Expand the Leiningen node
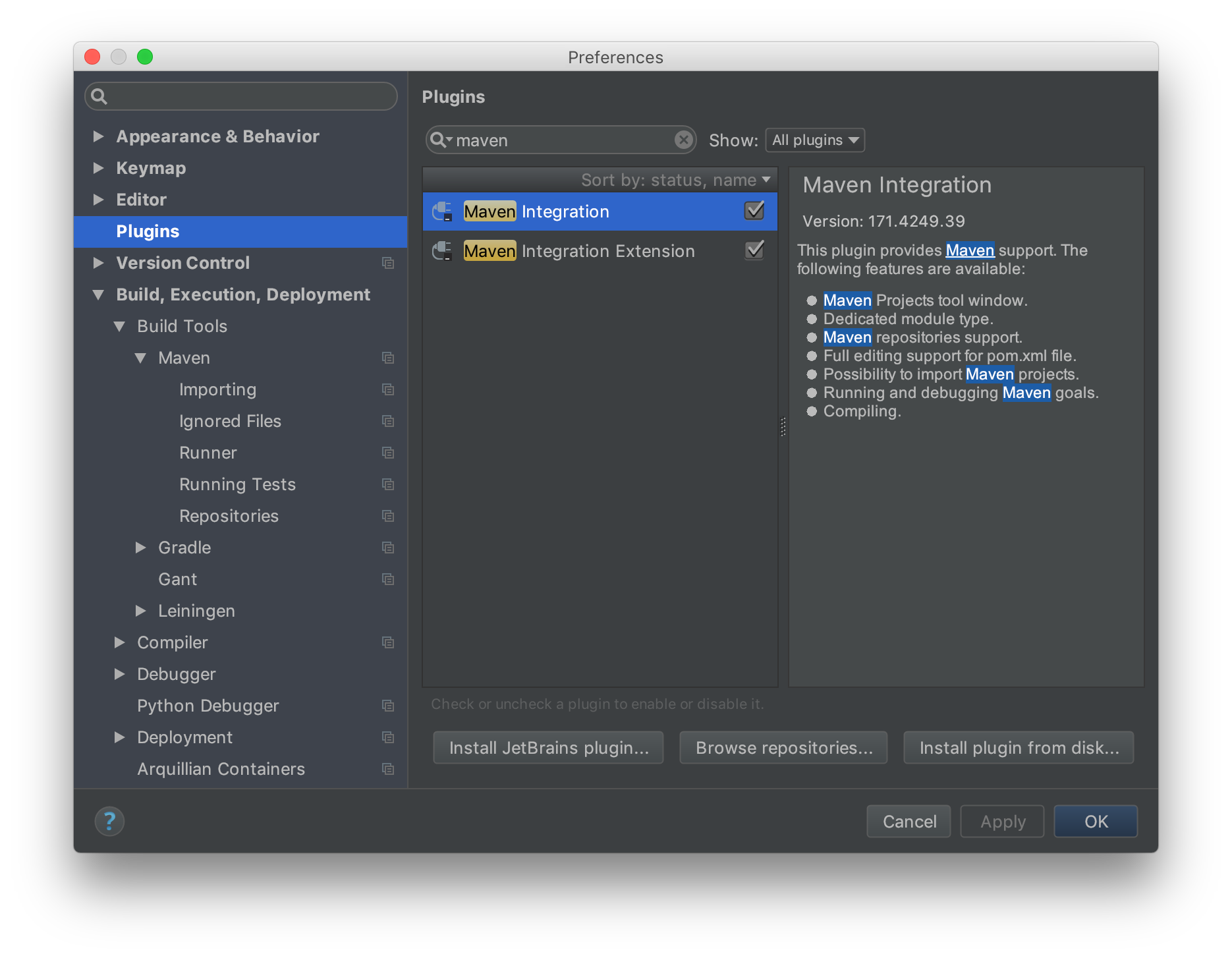The width and height of the screenshot is (1232, 958). [x=141, y=611]
